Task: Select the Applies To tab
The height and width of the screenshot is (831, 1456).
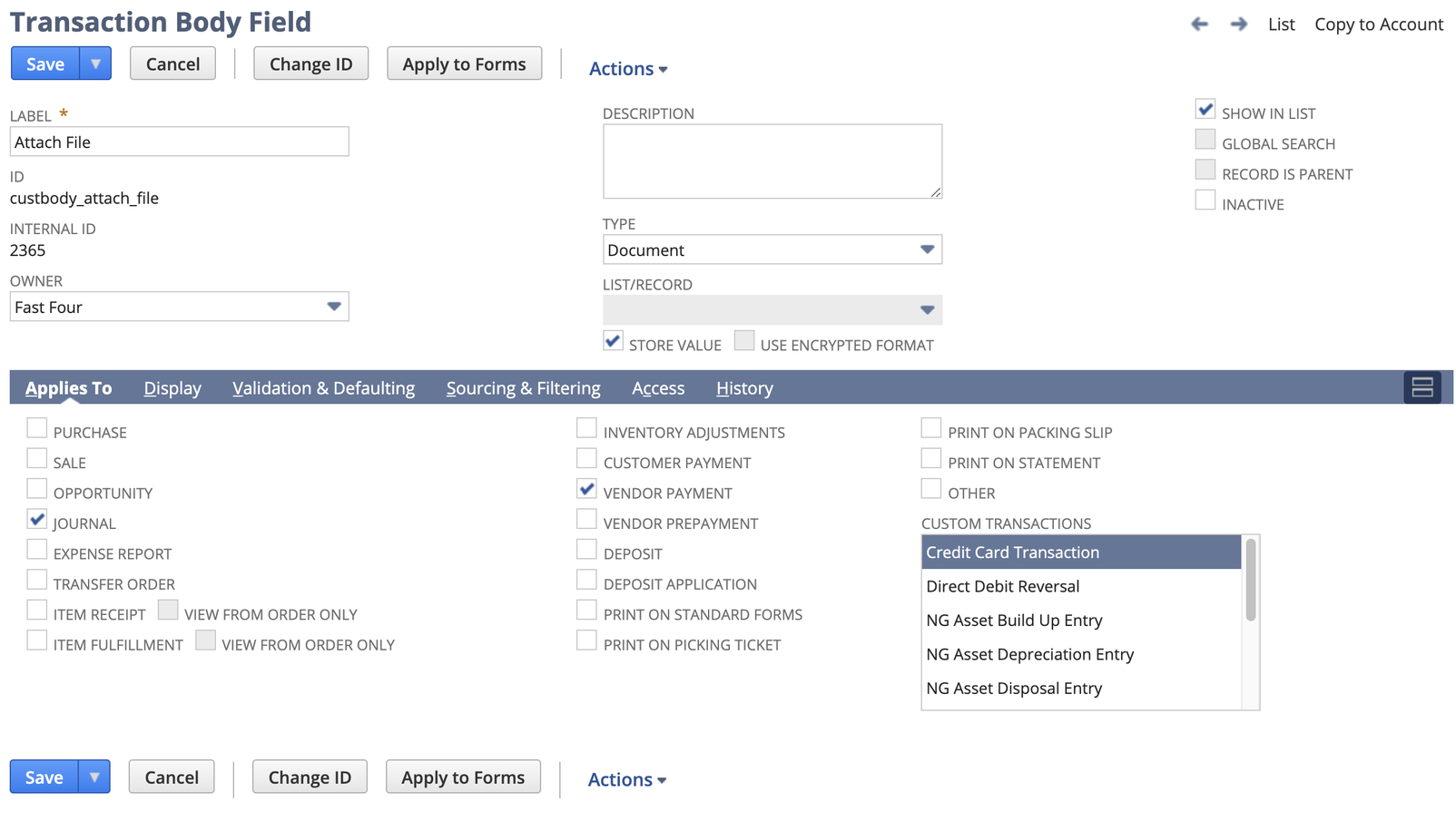Action: click(69, 388)
